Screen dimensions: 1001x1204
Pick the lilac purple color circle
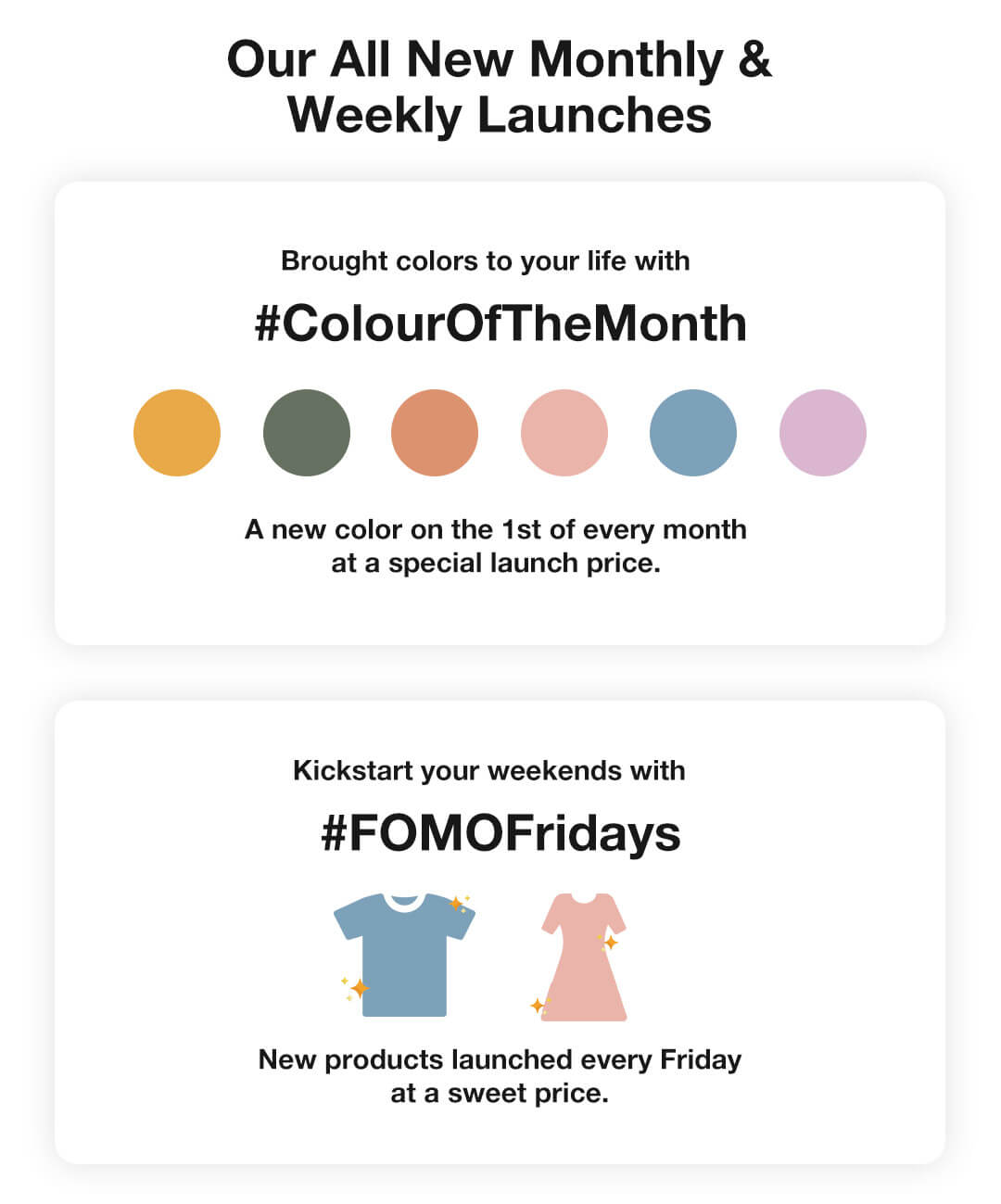point(823,433)
